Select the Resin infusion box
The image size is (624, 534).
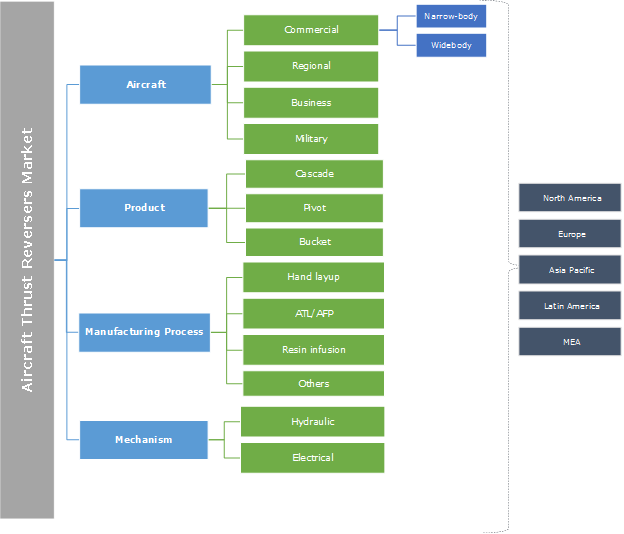(x=314, y=350)
